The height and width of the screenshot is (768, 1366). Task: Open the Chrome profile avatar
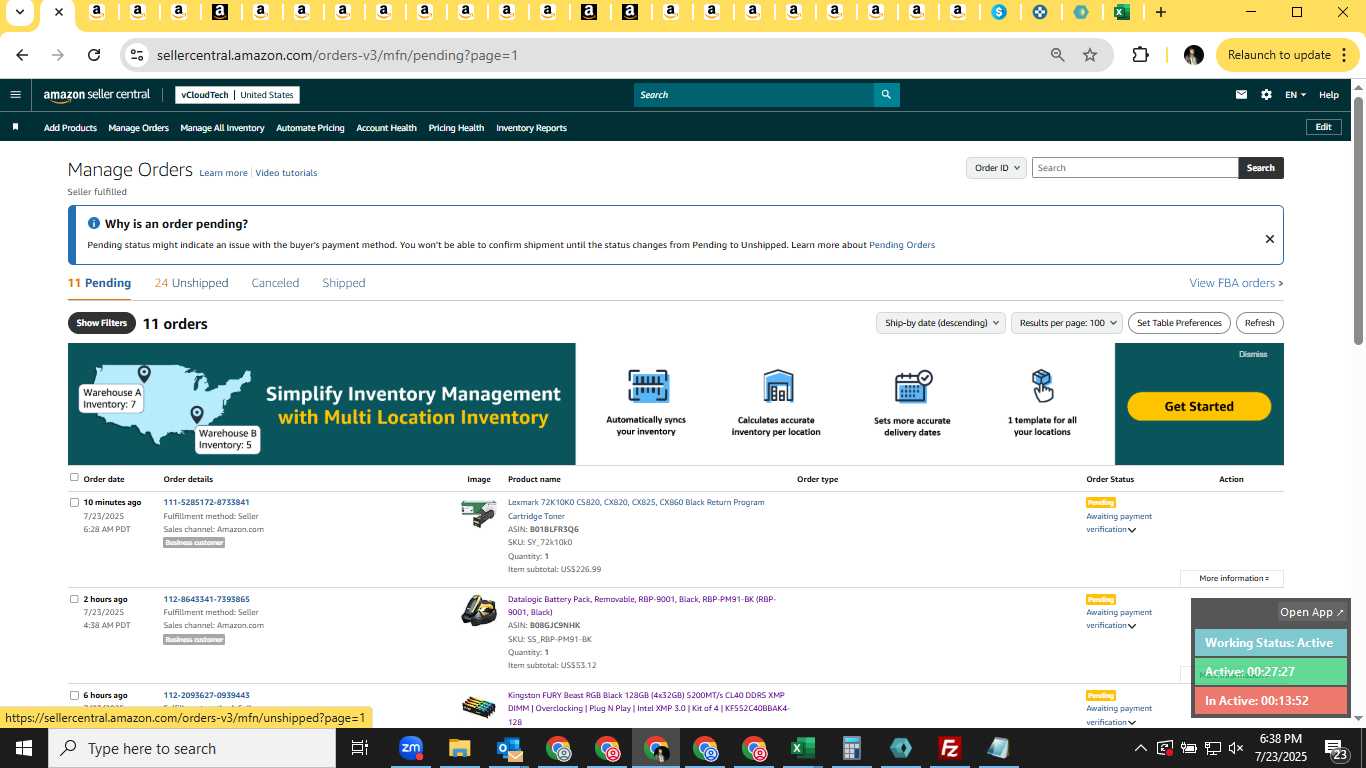[1193, 55]
